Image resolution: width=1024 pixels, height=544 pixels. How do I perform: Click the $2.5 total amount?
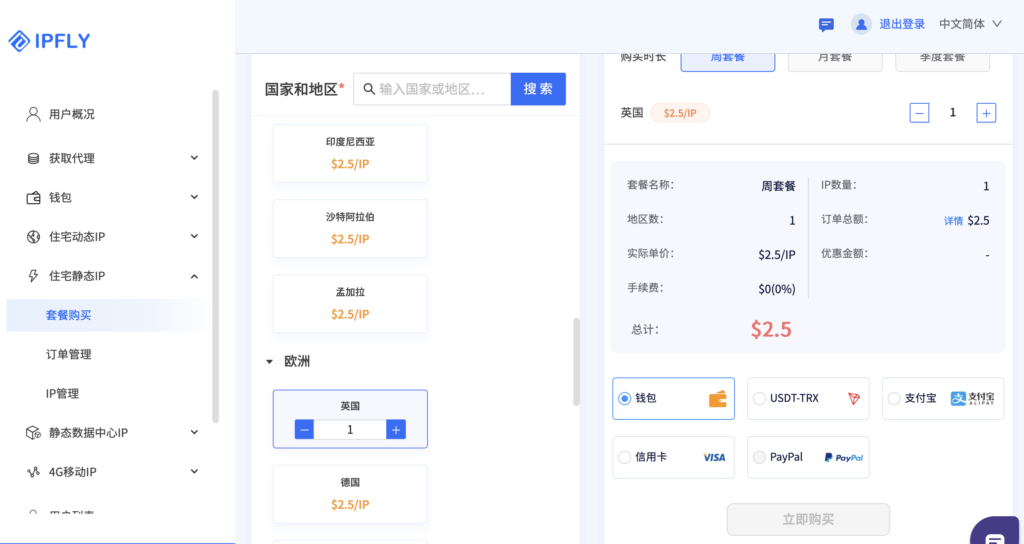coord(771,329)
